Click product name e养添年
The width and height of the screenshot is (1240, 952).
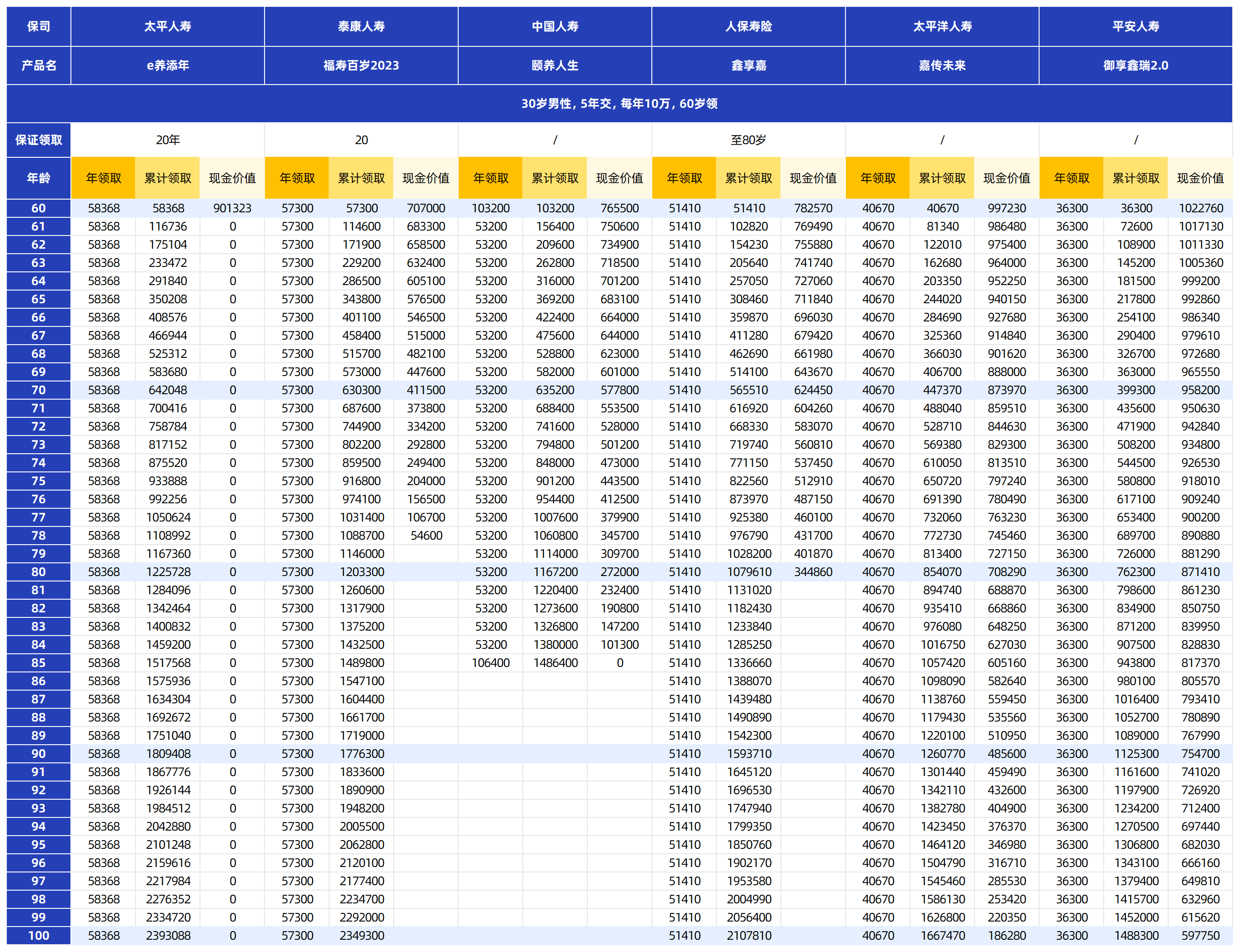pos(167,65)
